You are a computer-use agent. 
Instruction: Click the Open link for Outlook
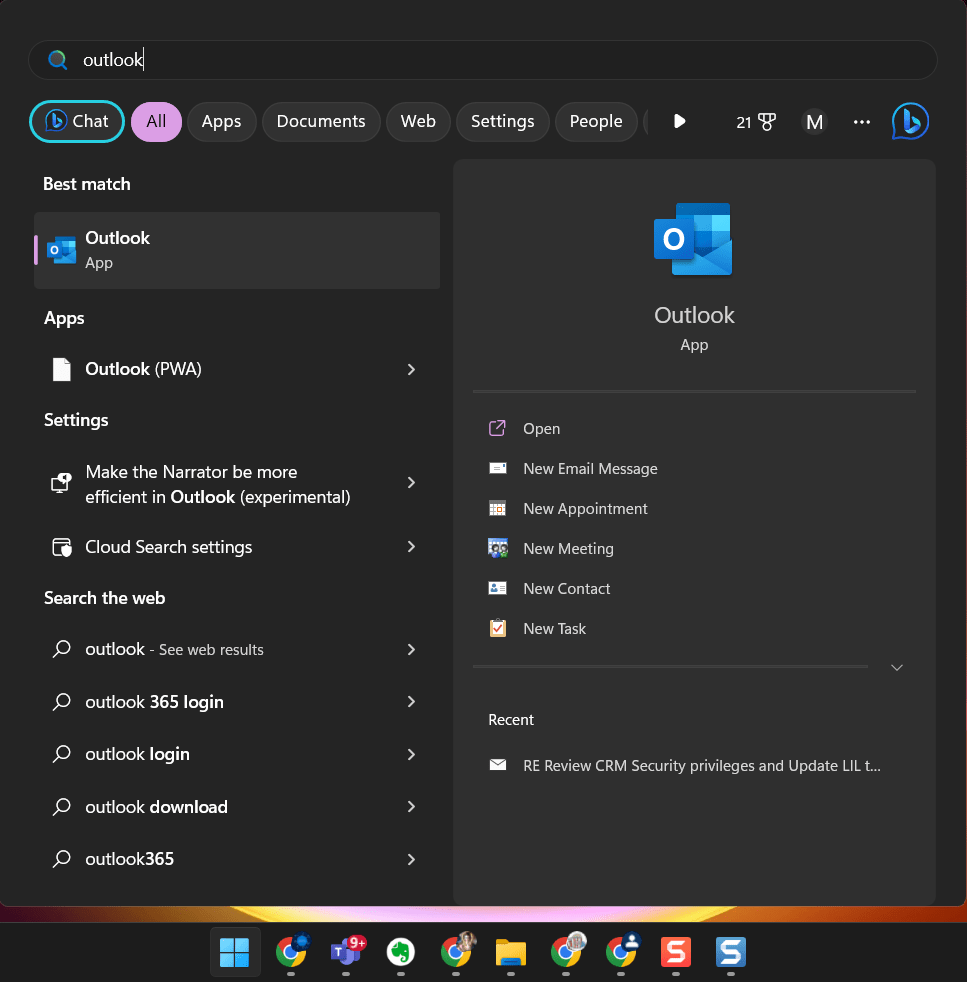click(541, 428)
